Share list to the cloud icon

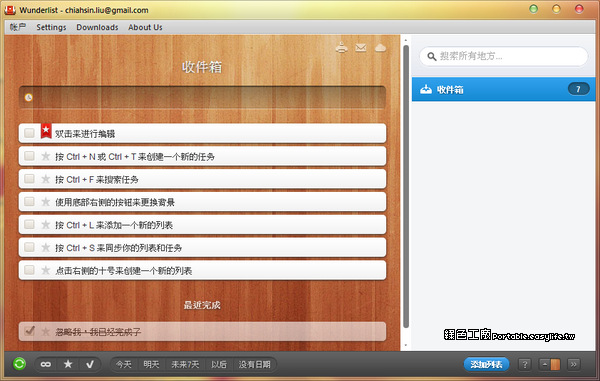[380, 47]
